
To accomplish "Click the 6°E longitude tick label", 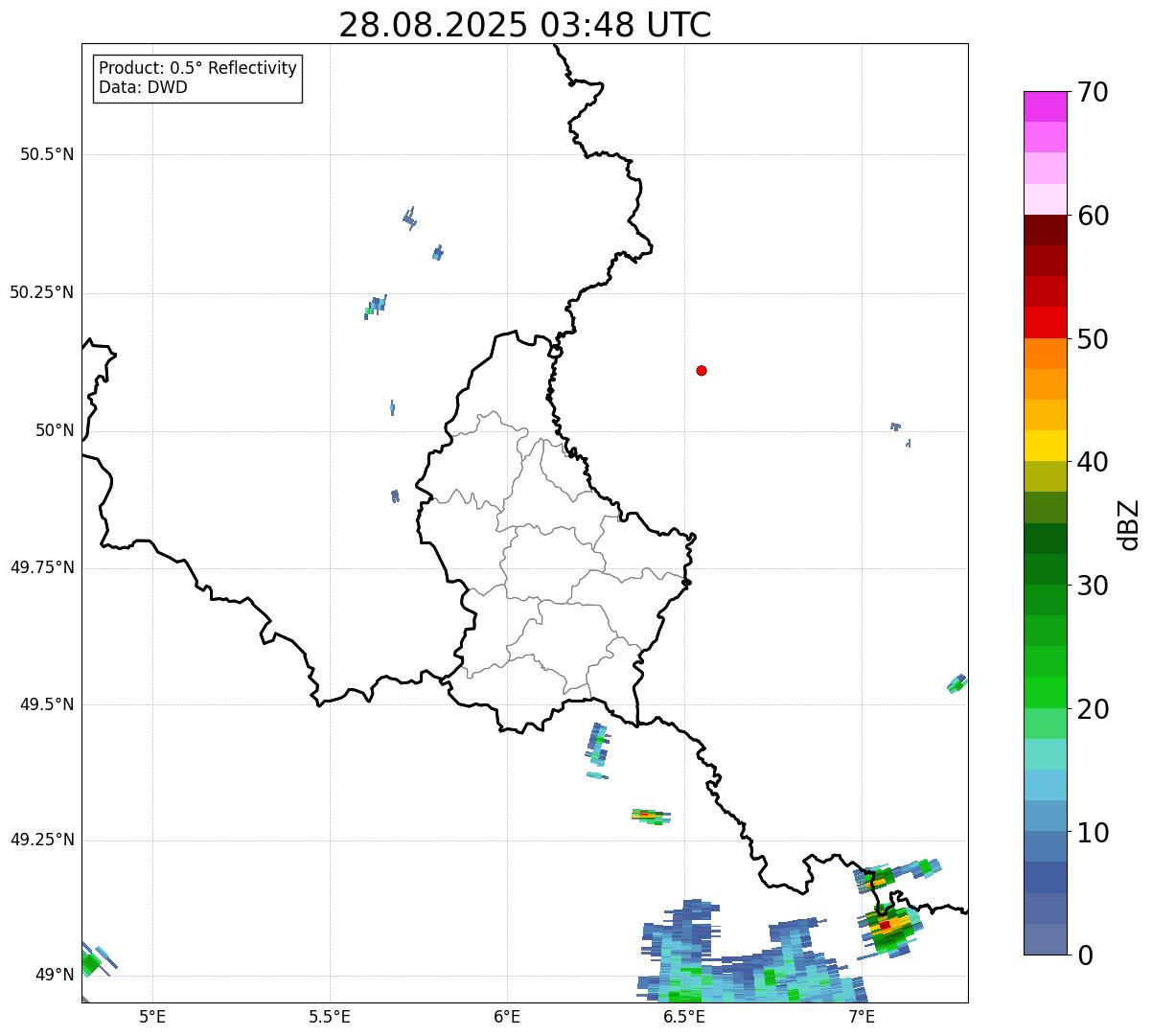I will click(507, 1016).
